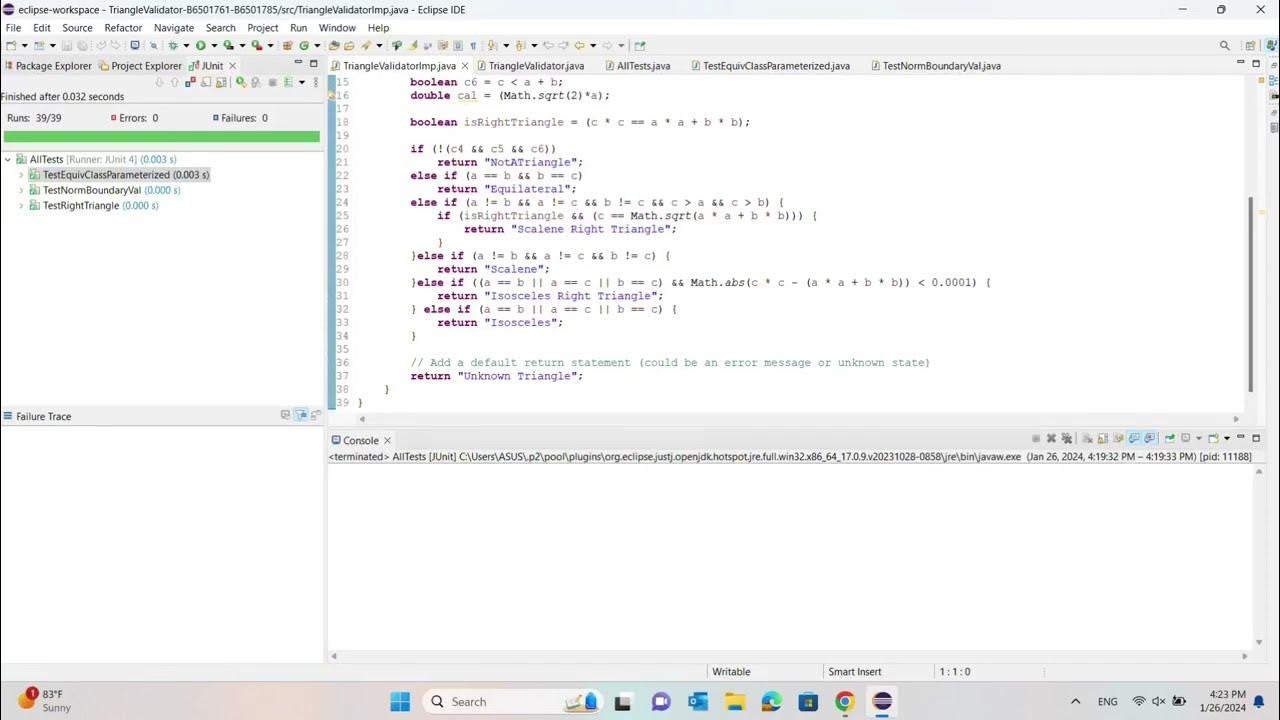1280x720 pixels.
Task: Open the Window menu
Action: pyautogui.click(x=337, y=28)
